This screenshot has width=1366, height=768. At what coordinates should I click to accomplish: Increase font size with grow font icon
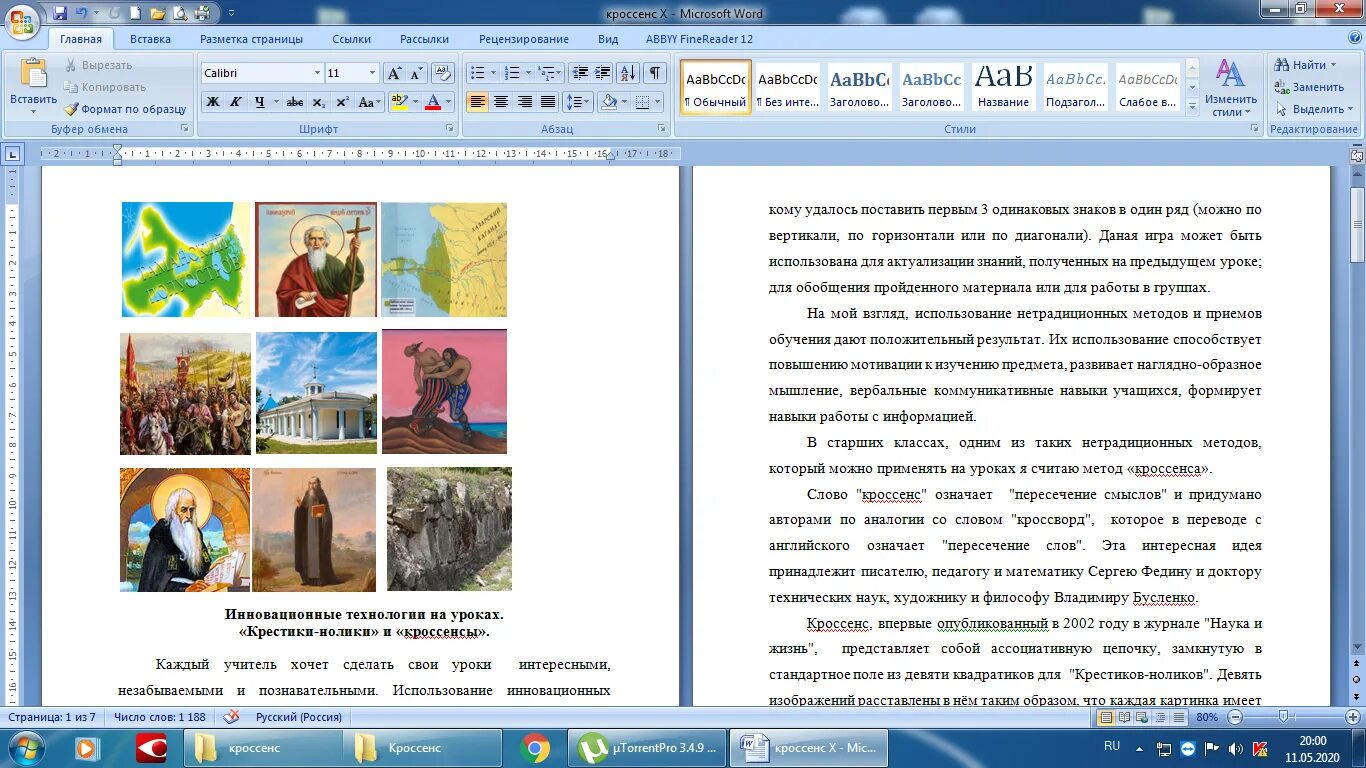click(394, 74)
